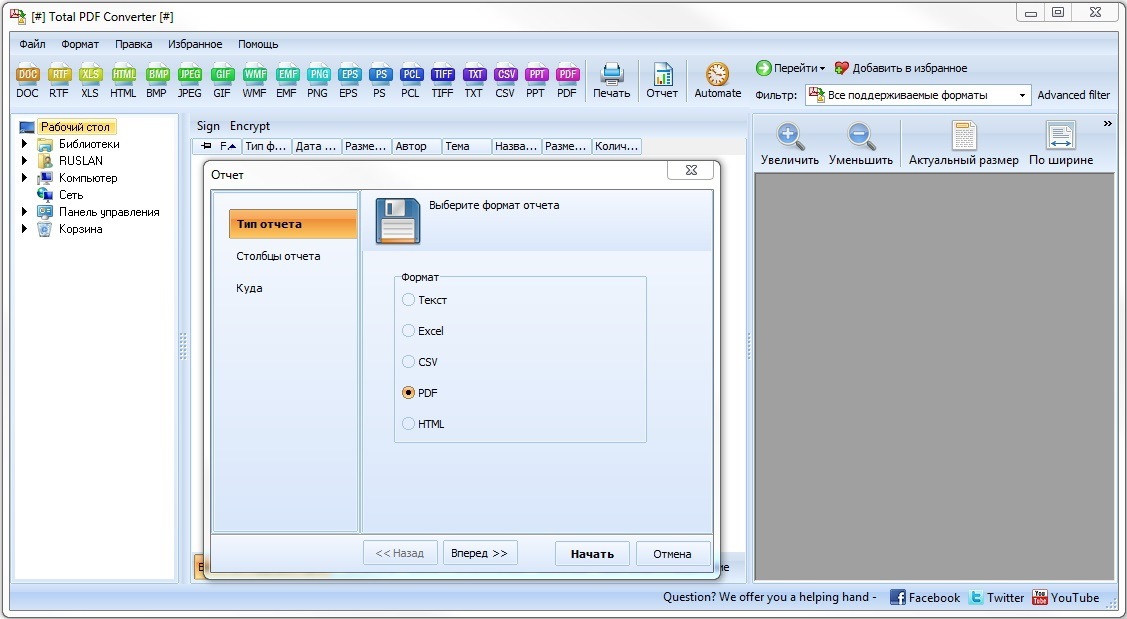Expand the Библиотеки tree node
Screen dimensions: 1127x619
coord(24,144)
